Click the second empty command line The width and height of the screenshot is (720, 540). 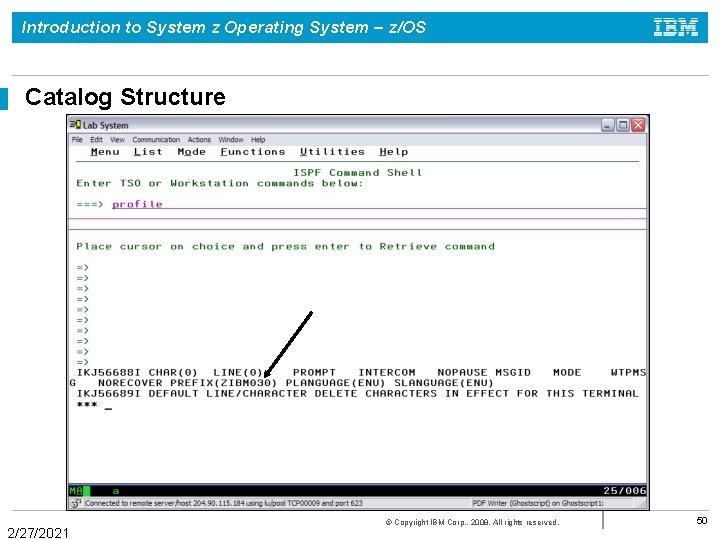click(357, 224)
